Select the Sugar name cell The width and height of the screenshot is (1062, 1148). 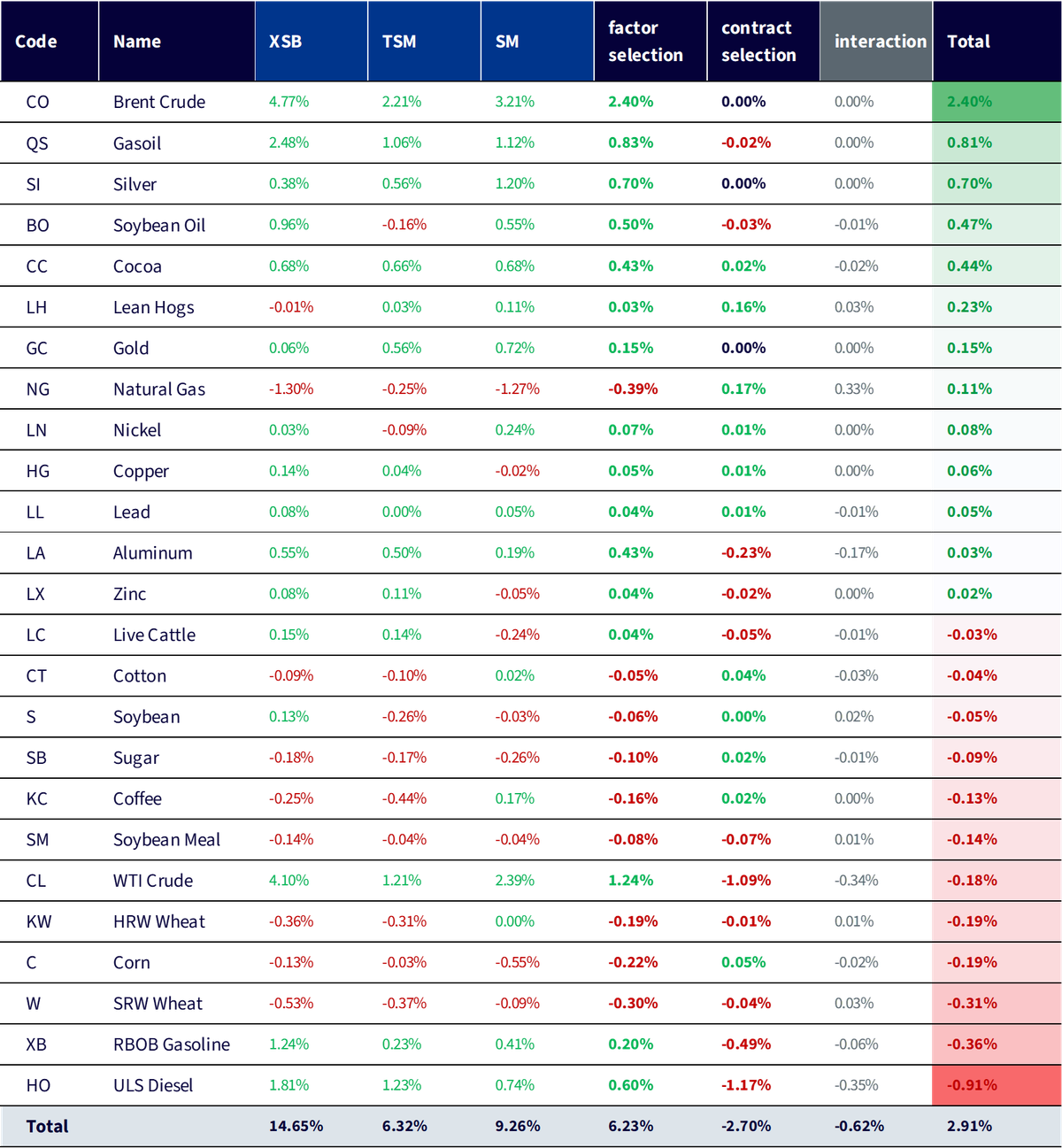[136, 759]
